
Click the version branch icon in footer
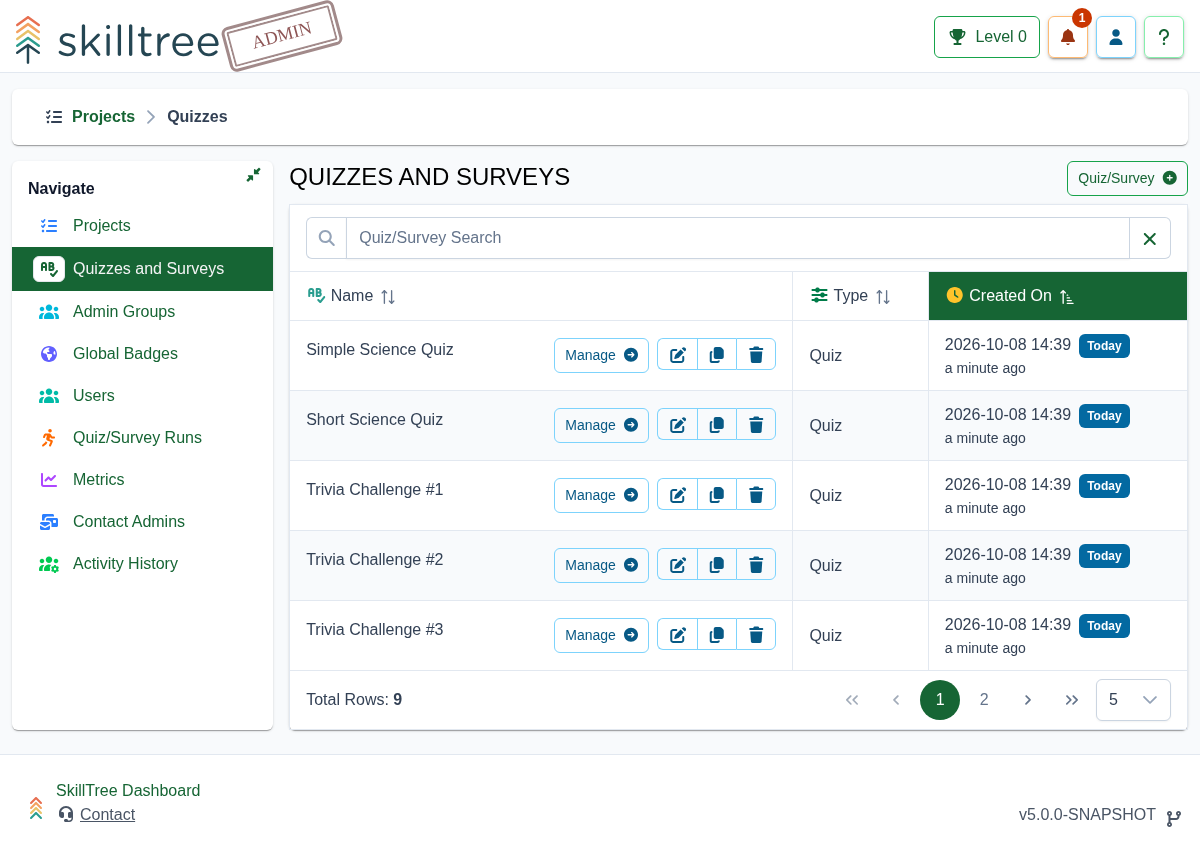pos(1174,818)
